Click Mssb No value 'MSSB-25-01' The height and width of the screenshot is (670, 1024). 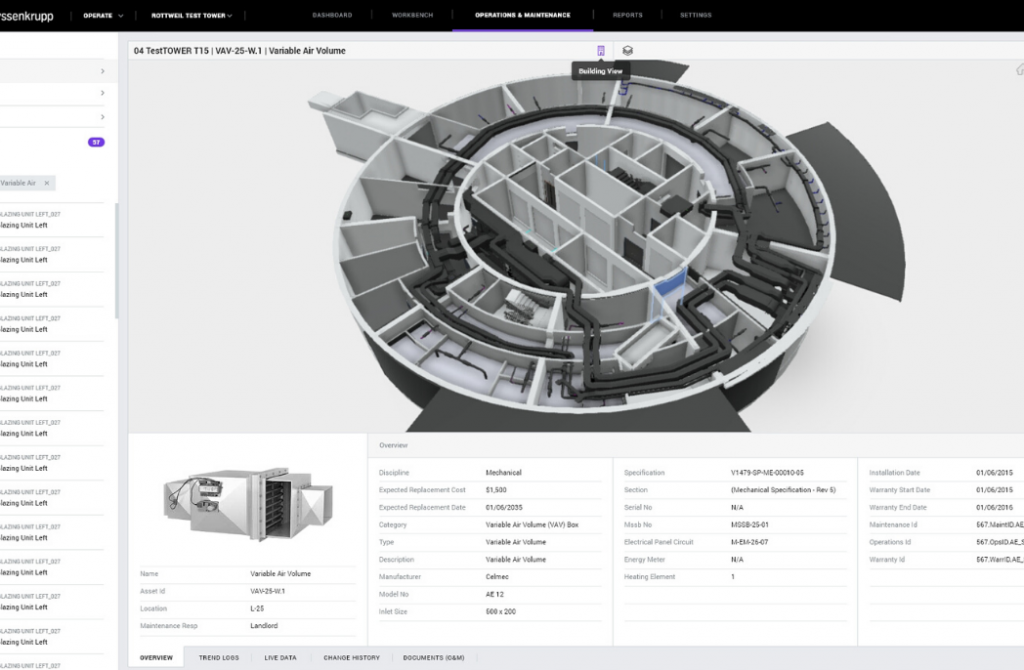(750, 525)
